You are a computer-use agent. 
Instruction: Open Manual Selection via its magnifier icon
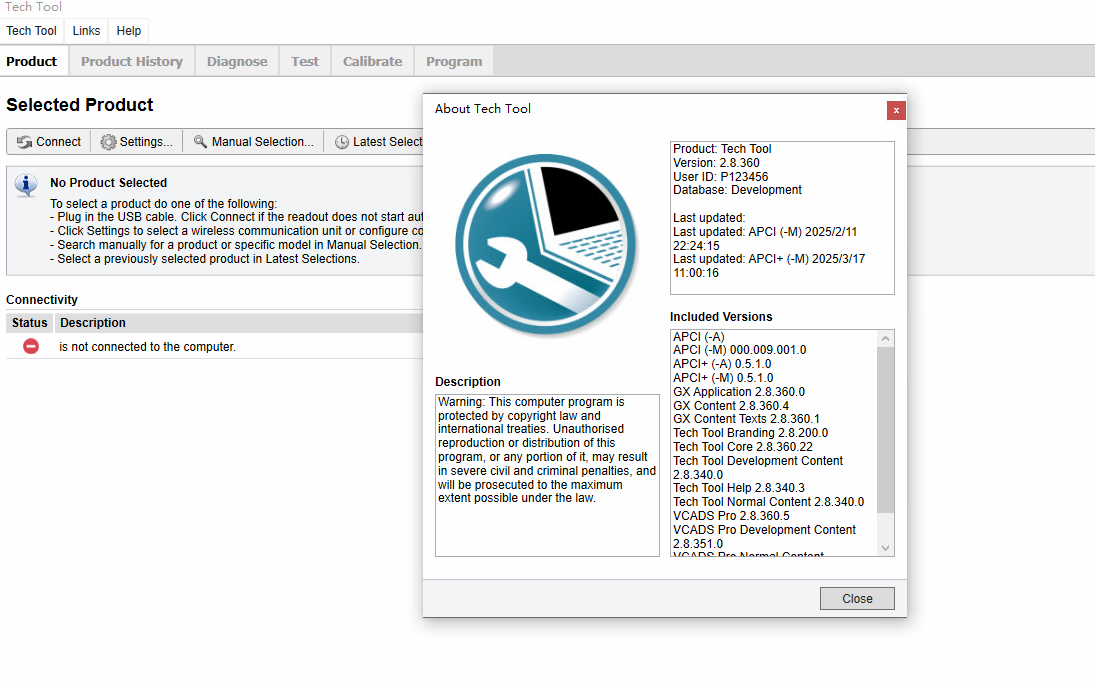(200, 141)
